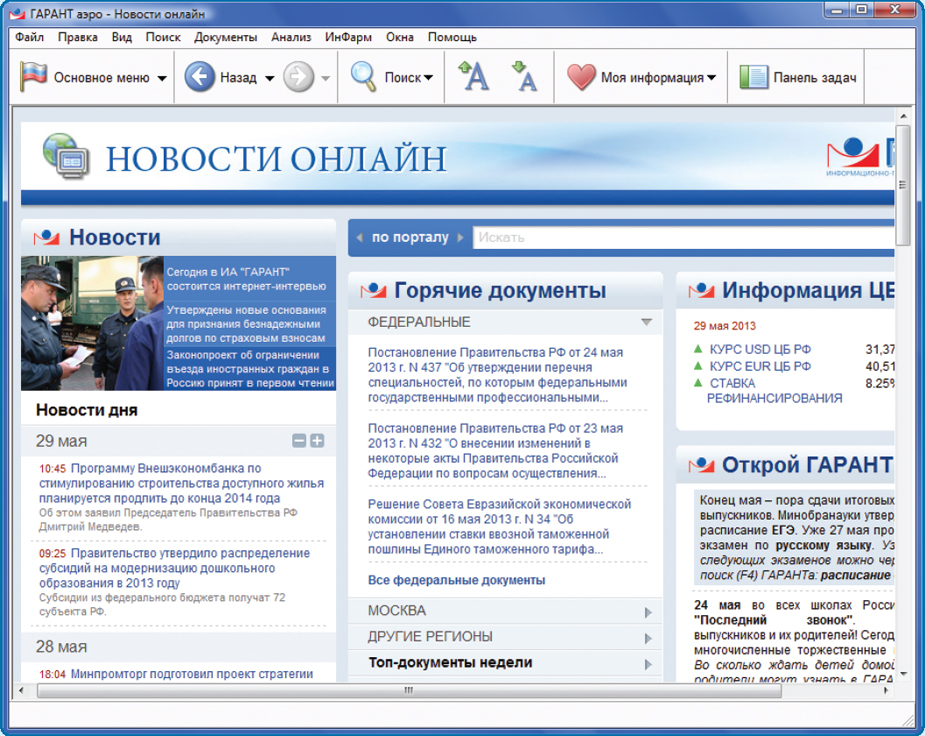Increase font size with larger A icon

pos(473,76)
